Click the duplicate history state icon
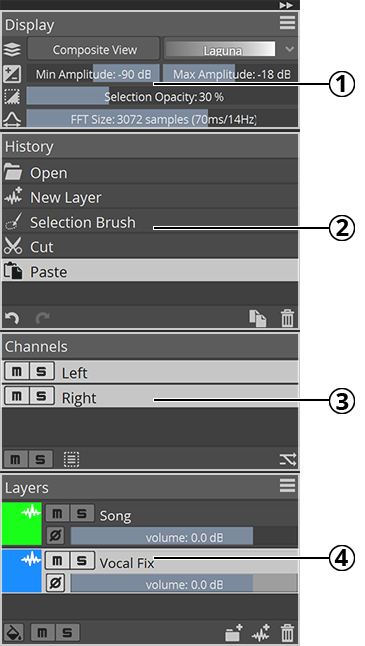The image size is (365, 646). coord(257,319)
